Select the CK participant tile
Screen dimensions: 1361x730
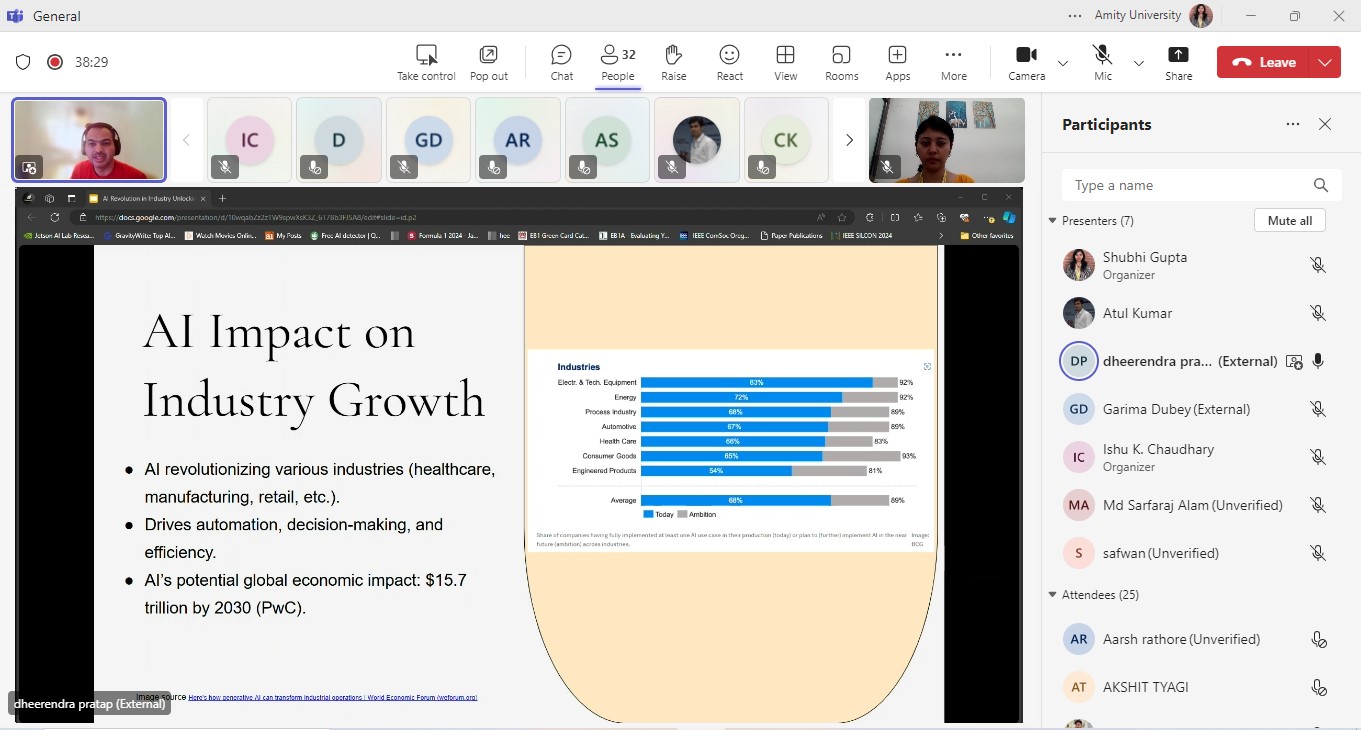point(786,140)
